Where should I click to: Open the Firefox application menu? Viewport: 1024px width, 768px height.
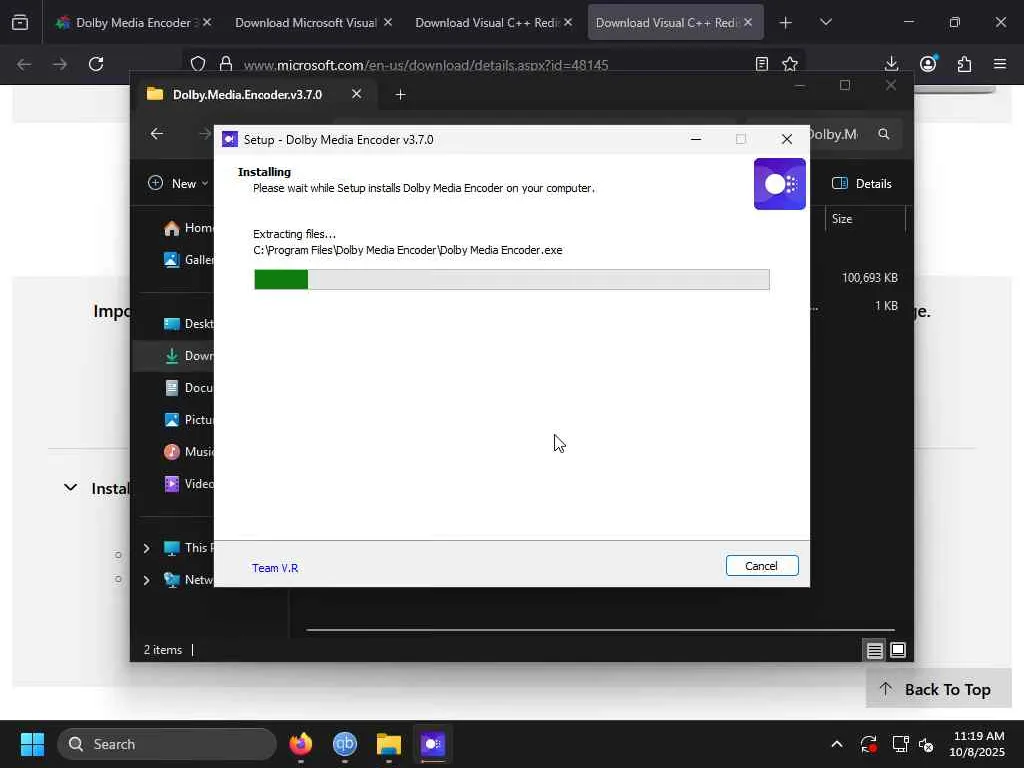coord(1000,64)
